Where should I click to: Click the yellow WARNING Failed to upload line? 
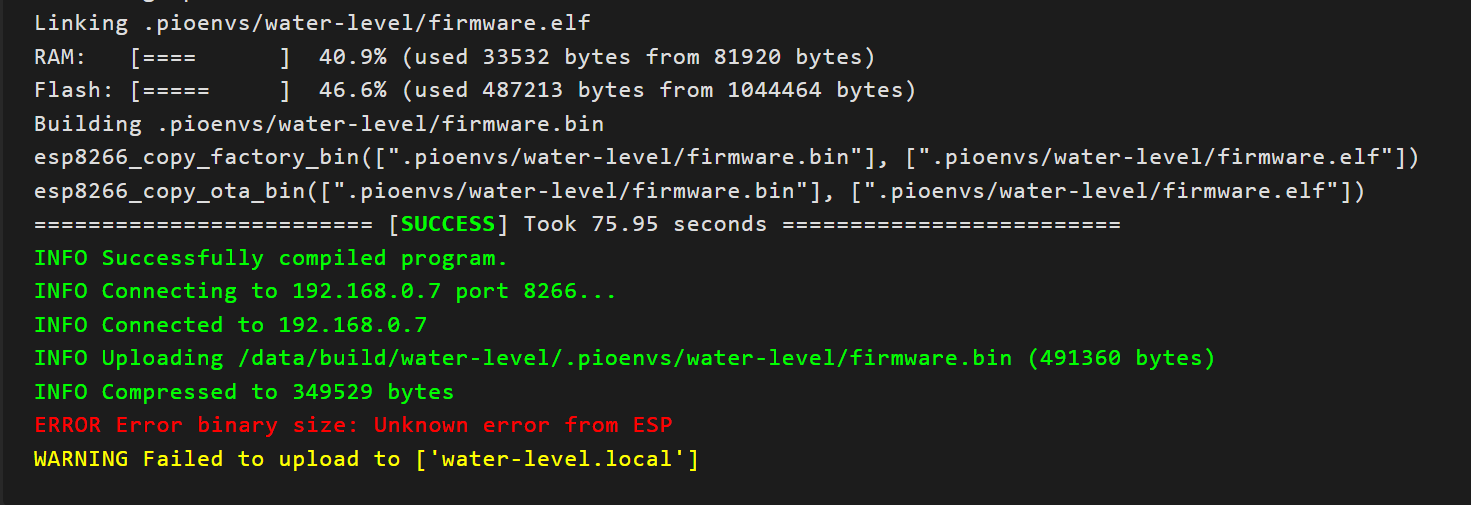(365, 459)
